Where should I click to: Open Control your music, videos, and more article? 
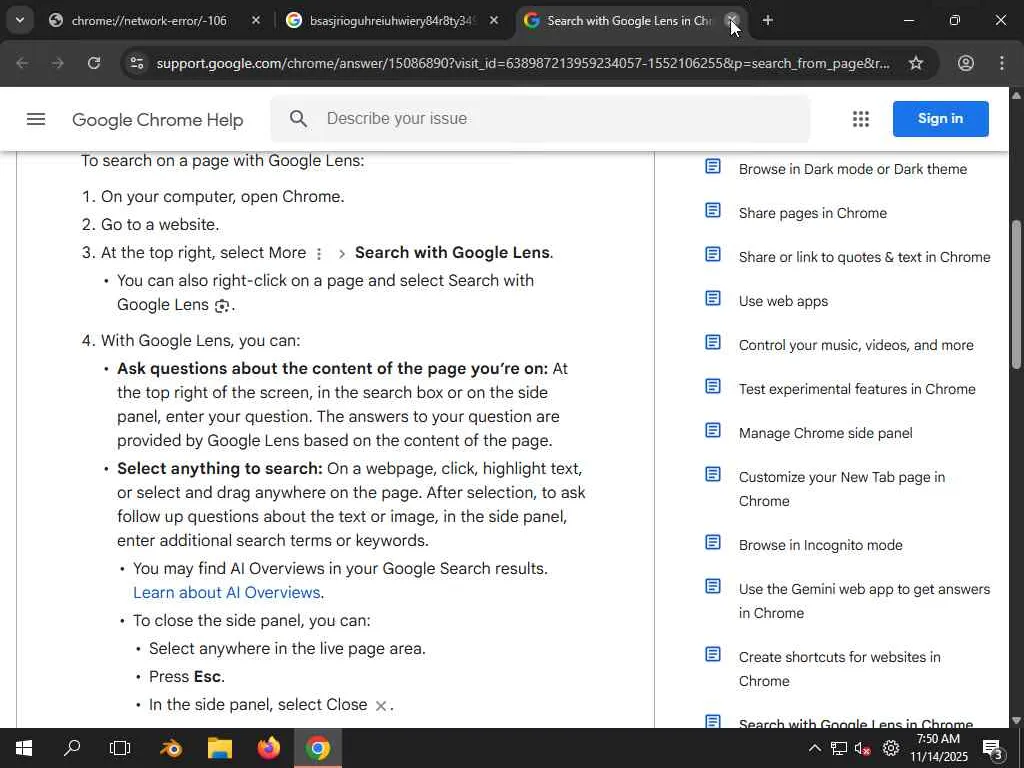coord(856,345)
